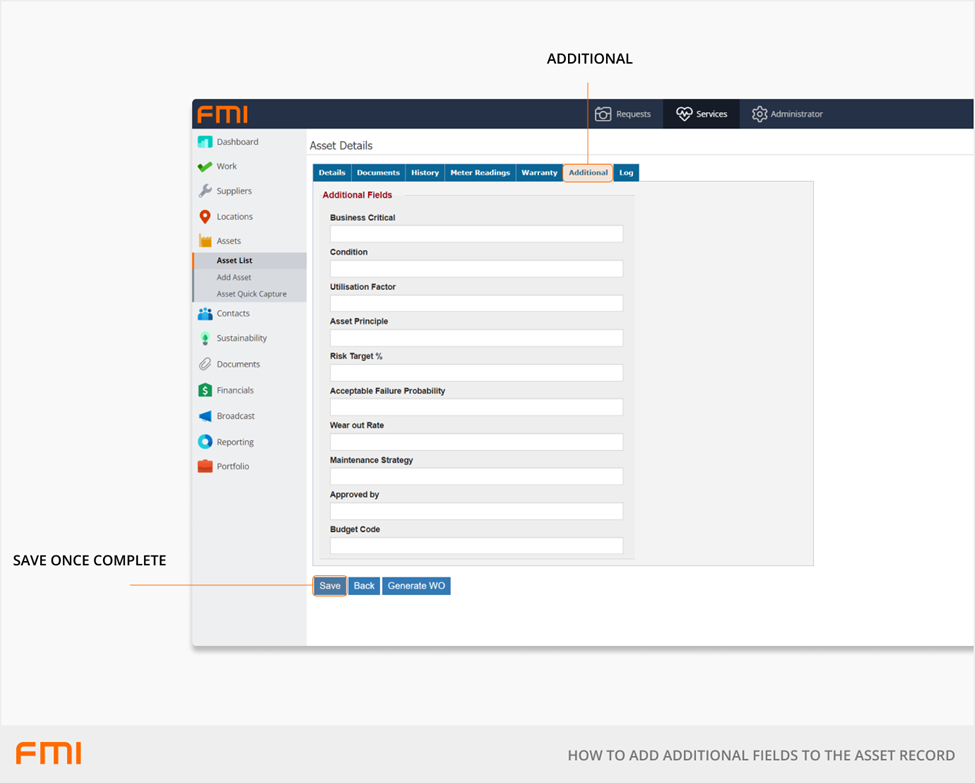Open Suppliers via the wrench icon
Viewport: 975px width, 783px height.
pyautogui.click(x=205, y=191)
